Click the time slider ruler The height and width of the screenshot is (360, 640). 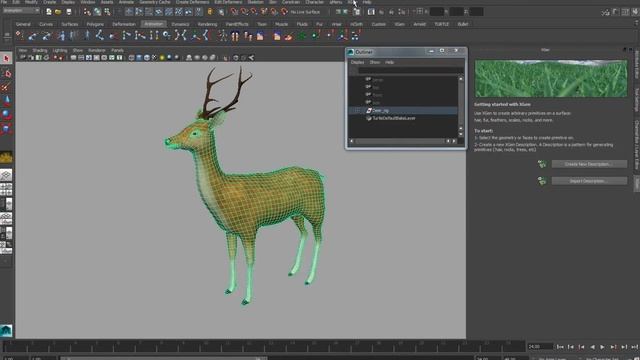click(x=263, y=347)
